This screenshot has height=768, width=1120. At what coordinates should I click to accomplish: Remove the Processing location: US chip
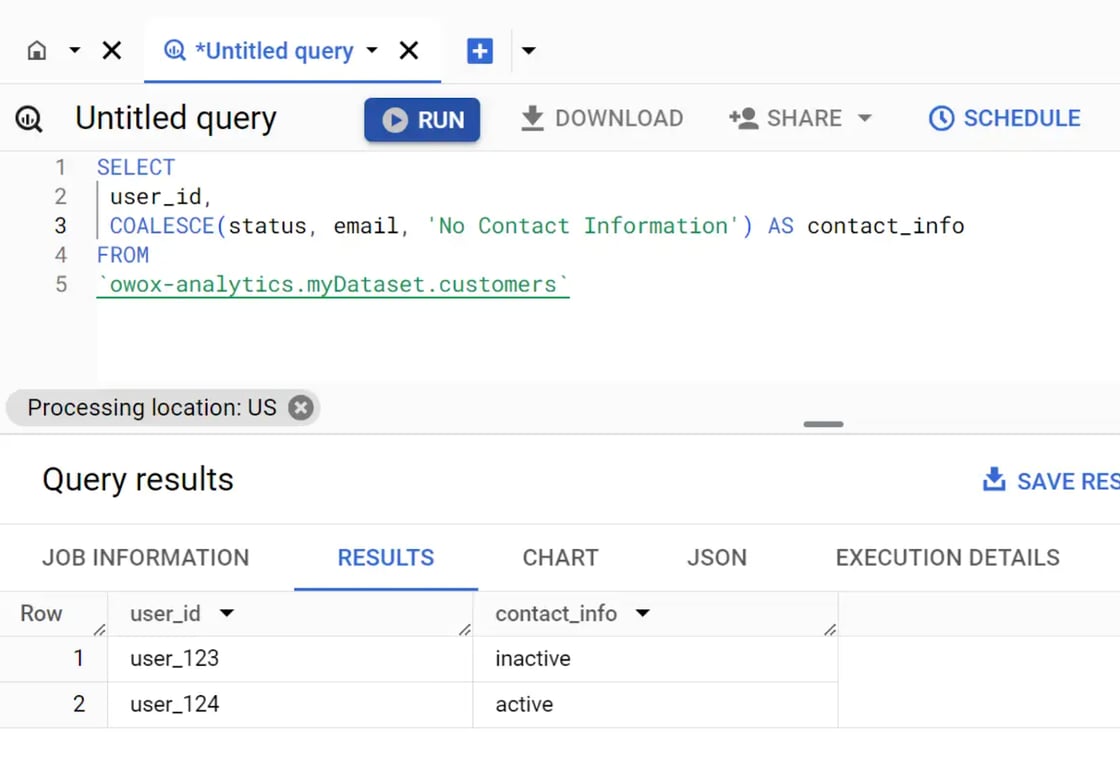coord(301,408)
